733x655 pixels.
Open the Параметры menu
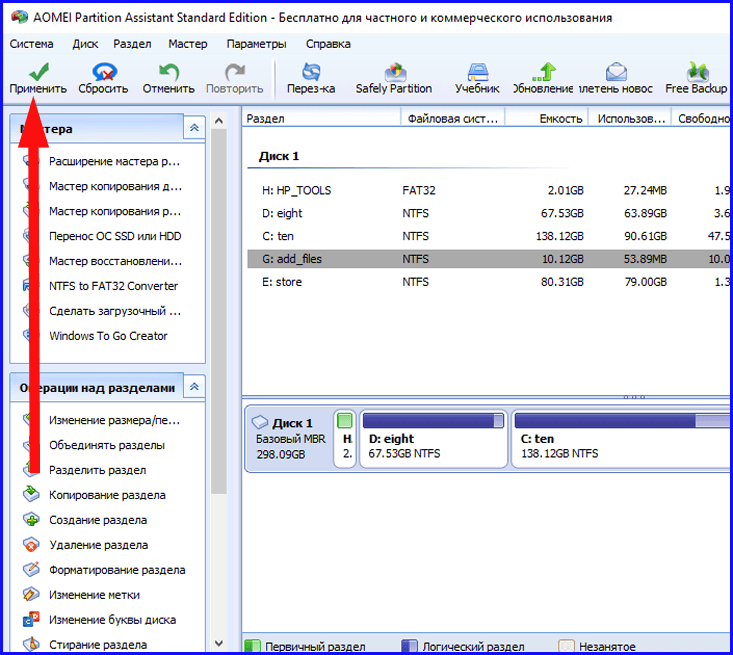(x=257, y=44)
